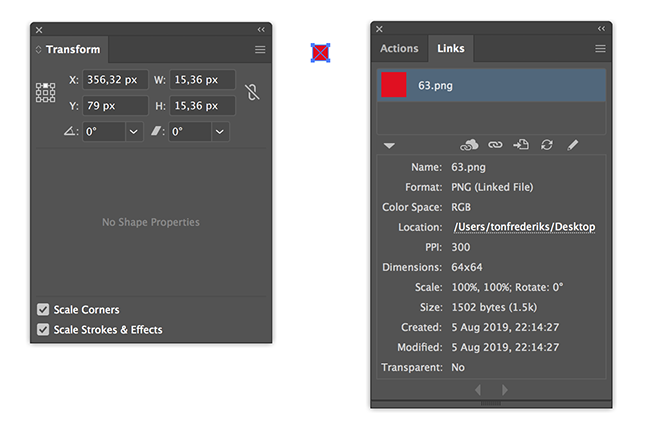The width and height of the screenshot is (651, 438).
Task: Click the Update Link refresh icon
Action: click(x=547, y=145)
